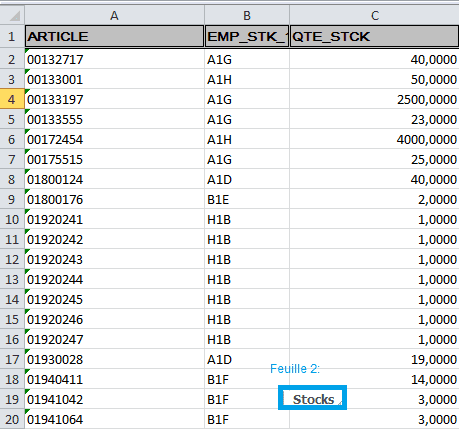Select quantity cell 4000,0000
462x429 pixels.
(x=374, y=139)
